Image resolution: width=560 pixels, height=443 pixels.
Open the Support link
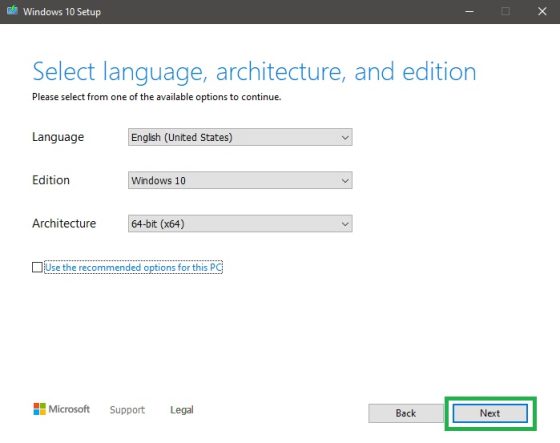coord(127,410)
